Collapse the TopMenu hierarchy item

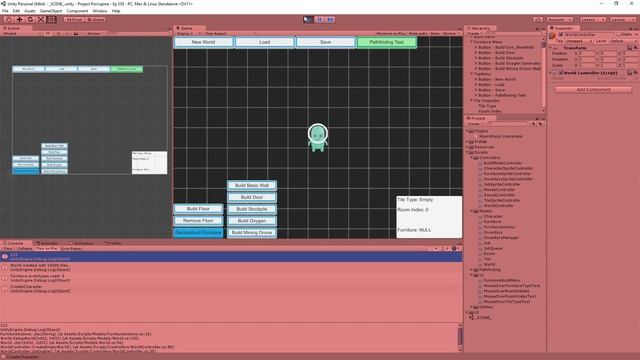(471, 74)
